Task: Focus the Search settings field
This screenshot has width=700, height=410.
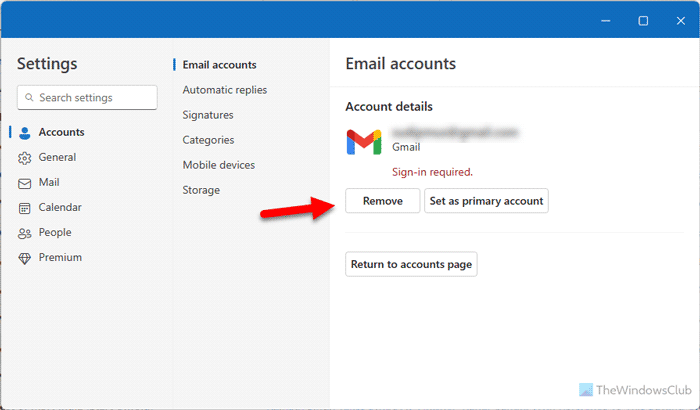Action: pos(95,98)
